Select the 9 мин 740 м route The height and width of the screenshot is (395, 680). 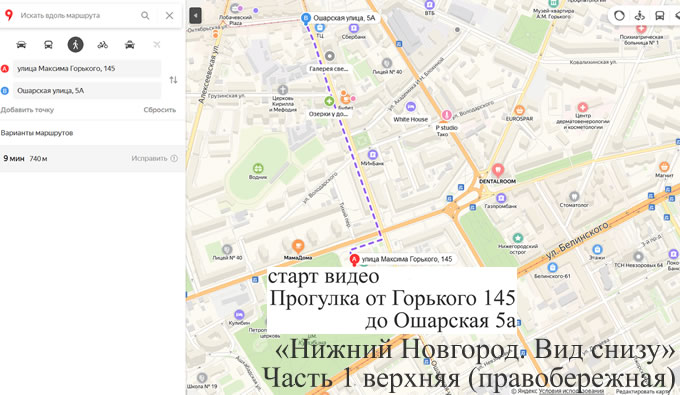click(92, 159)
